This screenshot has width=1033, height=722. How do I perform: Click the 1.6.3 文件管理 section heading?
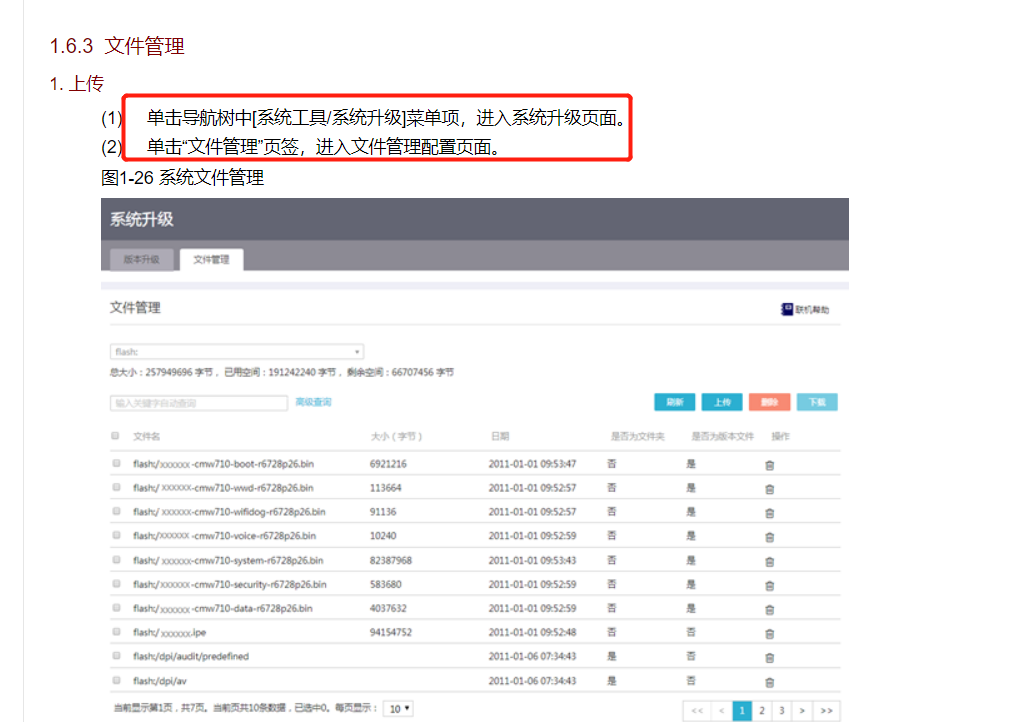(x=117, y=46)
